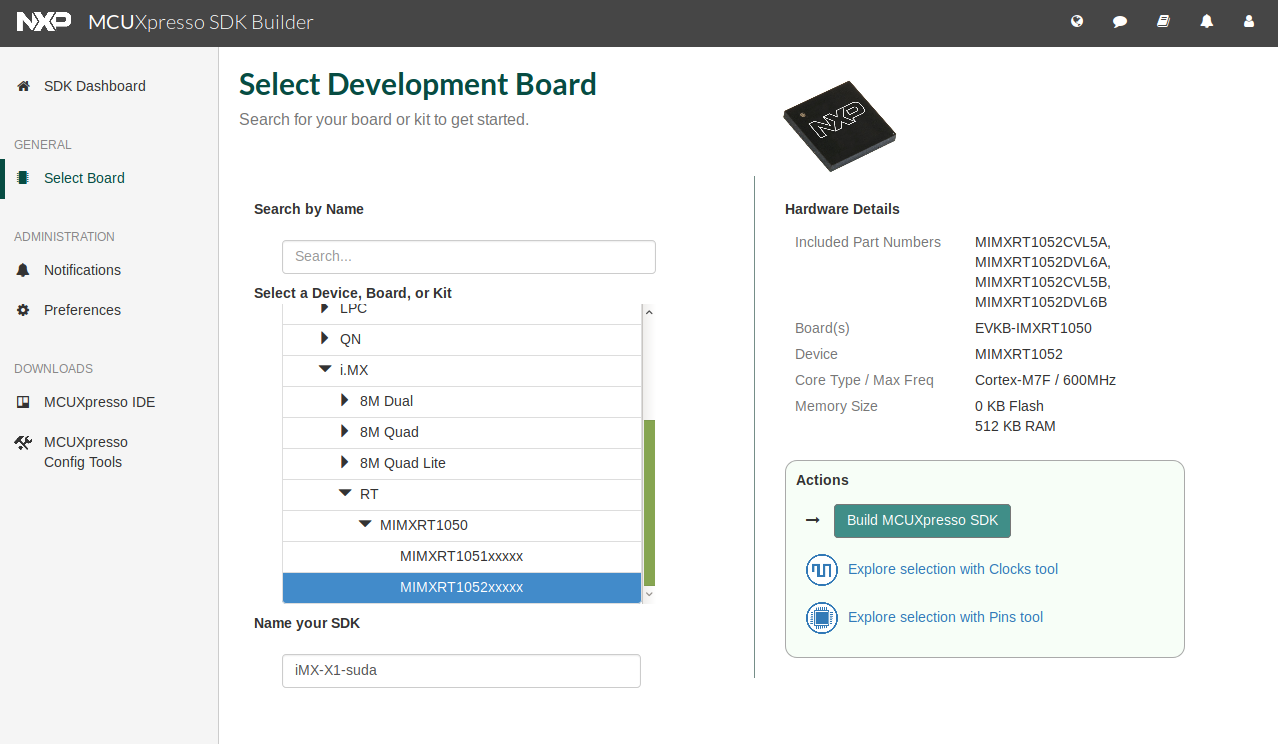This screenshot has height=744, width=1278.
Task: Click the NXP logo in header
Action: pos(44,21)
